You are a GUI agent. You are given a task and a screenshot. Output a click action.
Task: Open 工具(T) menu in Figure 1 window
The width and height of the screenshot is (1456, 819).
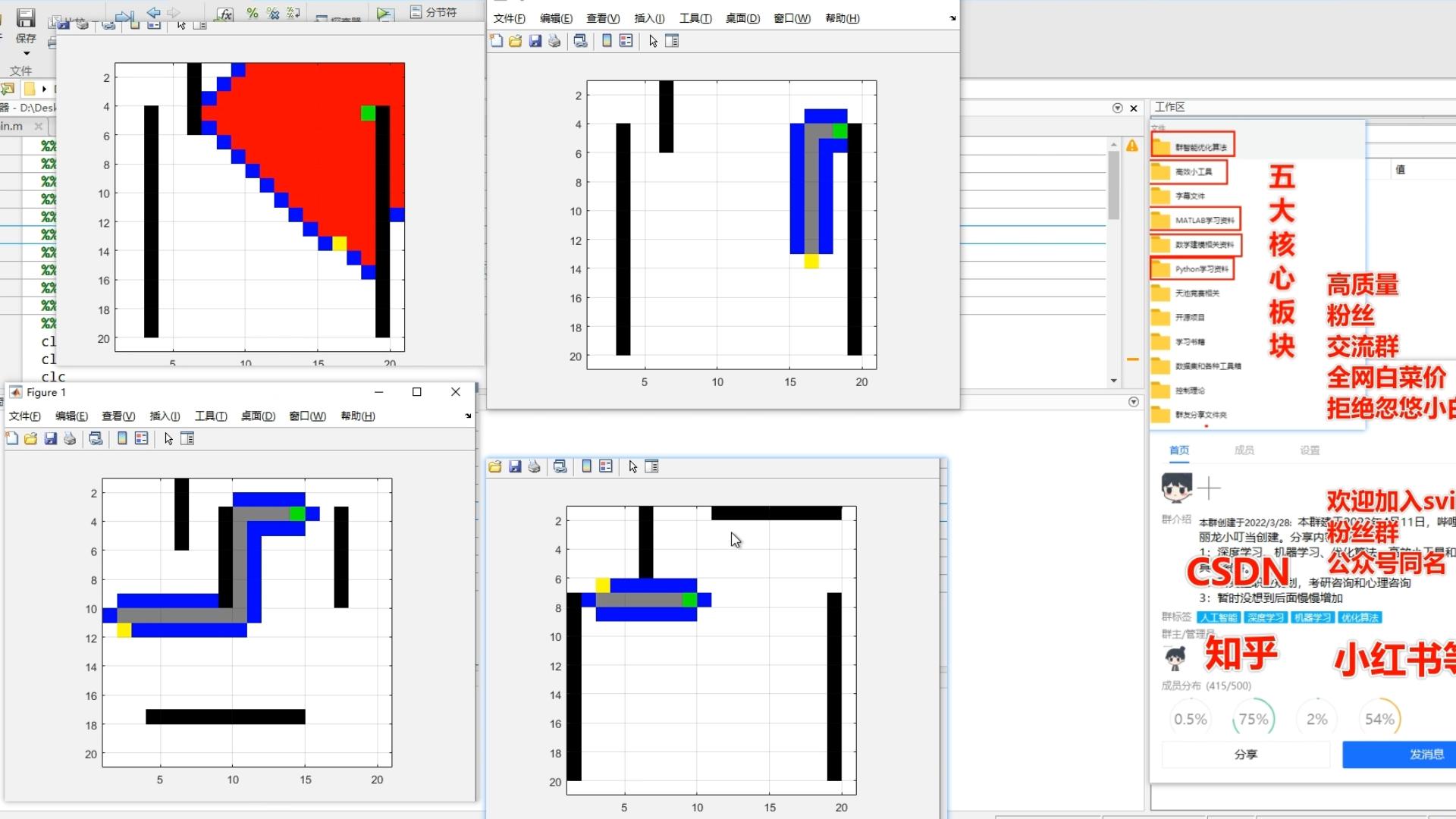pyautogui.click(x=210, y=416)
